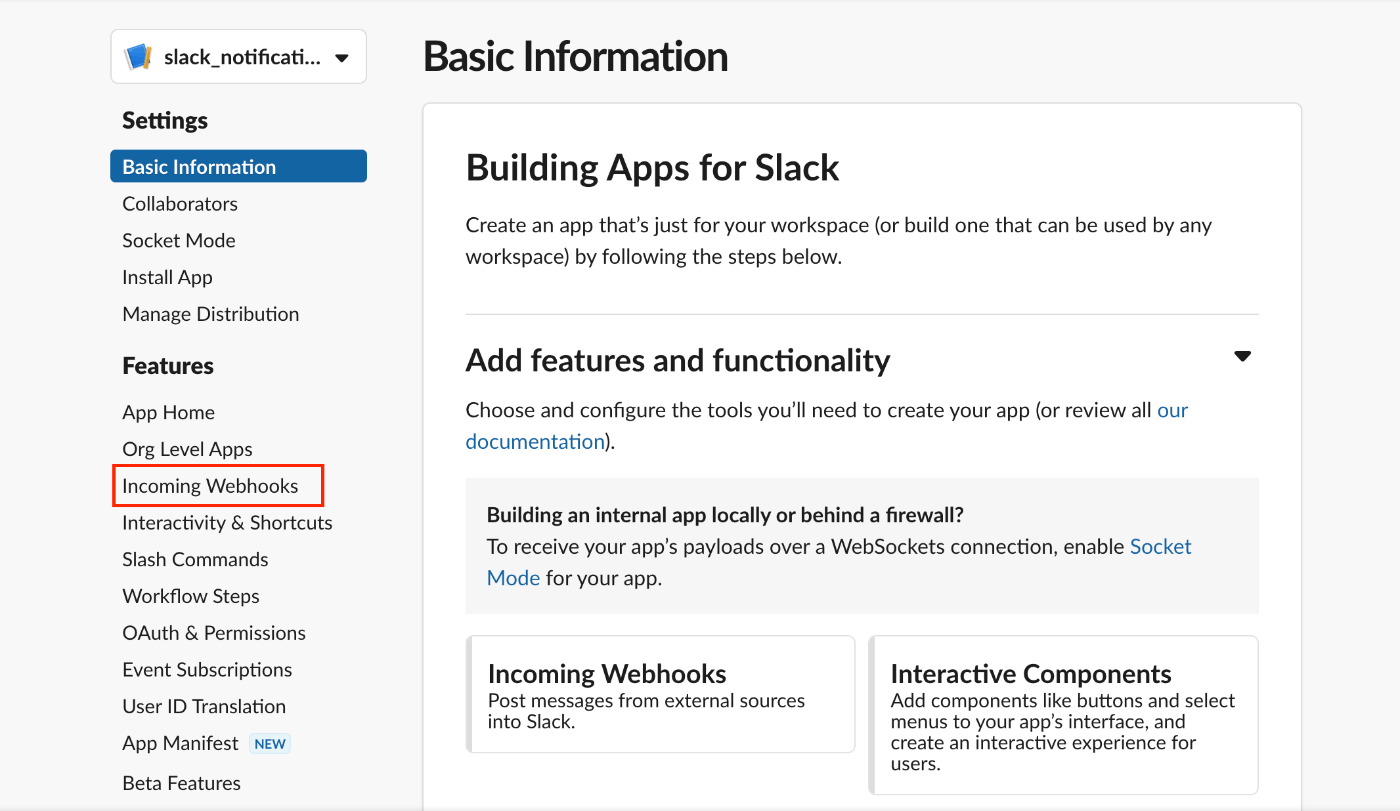The image size is (1400, 811).
Task: Click the app icon beside slack_notifications
Action: [x=138, y=57]
